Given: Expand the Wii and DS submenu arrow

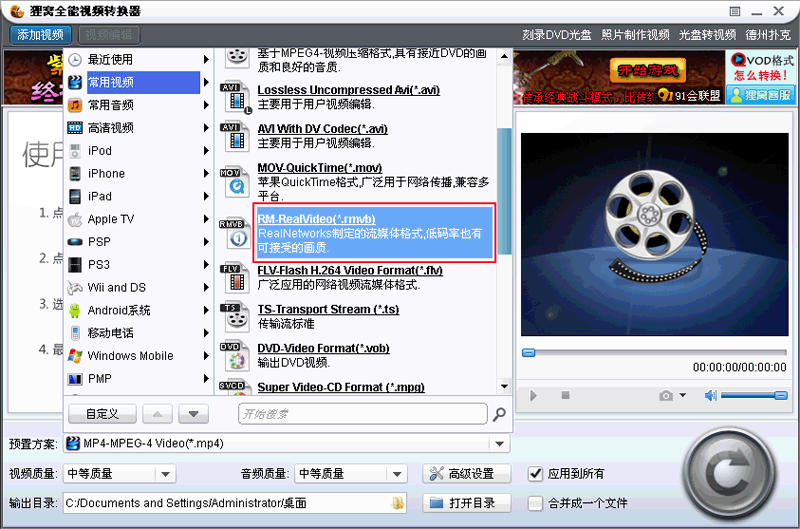Looking at the screenshot, I should tap(206, 287).
